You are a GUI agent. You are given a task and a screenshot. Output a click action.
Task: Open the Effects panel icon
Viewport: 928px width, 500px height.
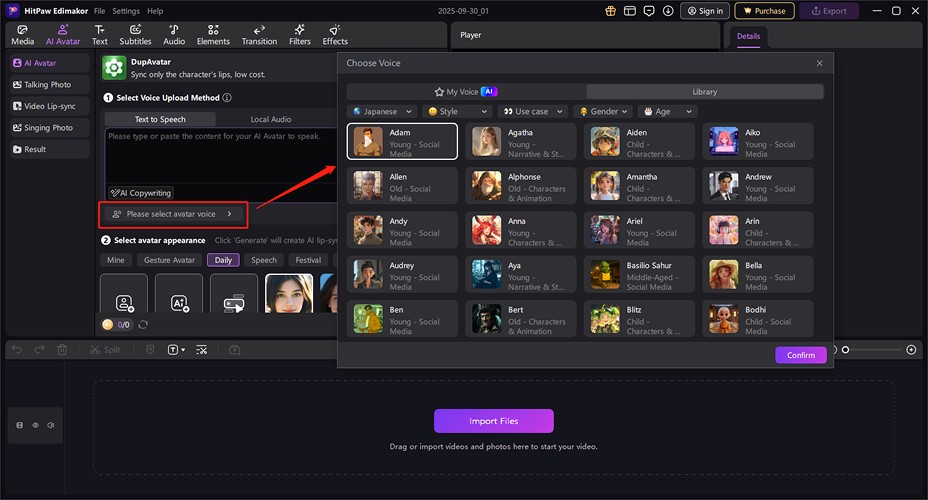click(x=335, y=35)
